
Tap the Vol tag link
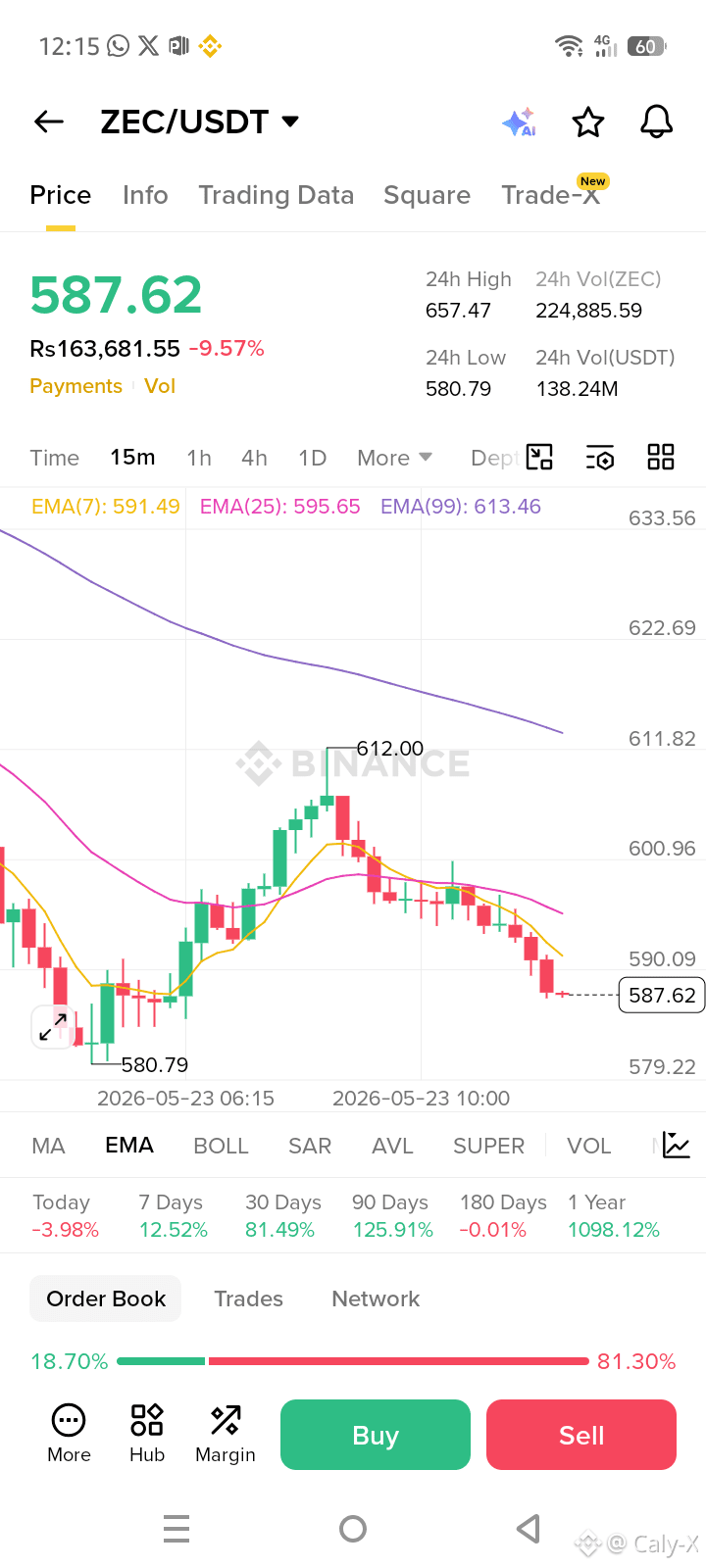coord(160,386)
